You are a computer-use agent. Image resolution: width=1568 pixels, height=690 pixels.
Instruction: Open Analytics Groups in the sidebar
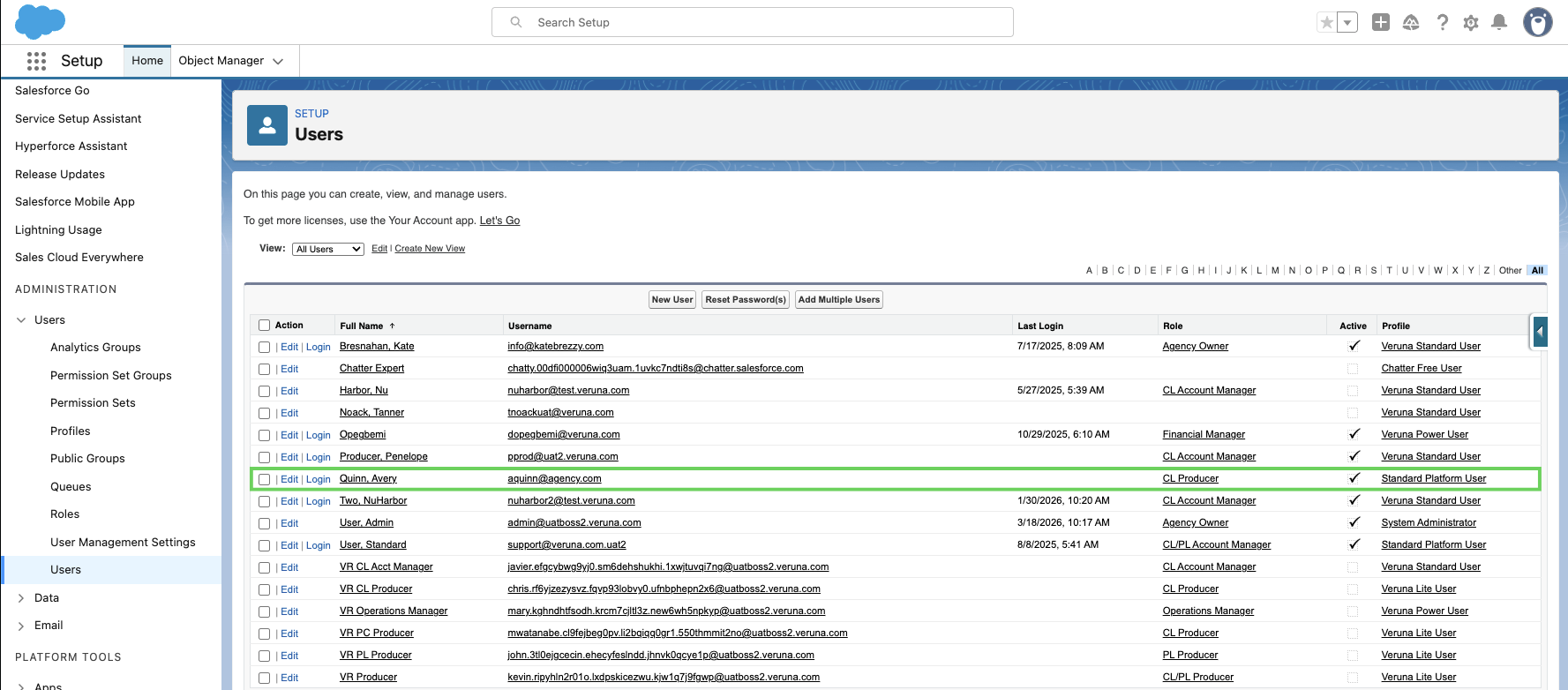[95, 348]
